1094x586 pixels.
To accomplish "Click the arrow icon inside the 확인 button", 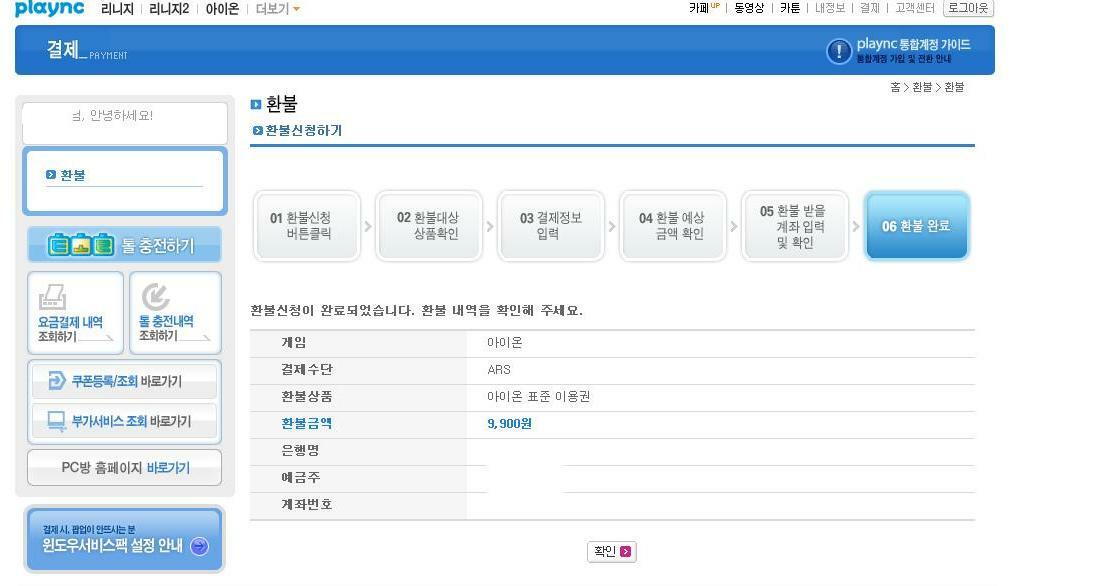I will (x=624, y=551).
